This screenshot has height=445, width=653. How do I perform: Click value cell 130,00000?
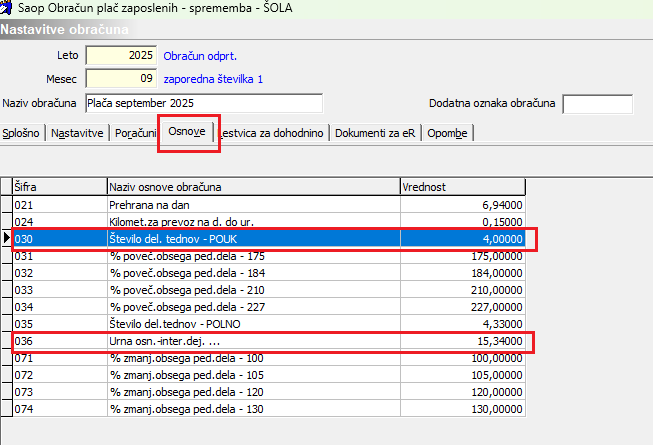(x=463, y=409)
